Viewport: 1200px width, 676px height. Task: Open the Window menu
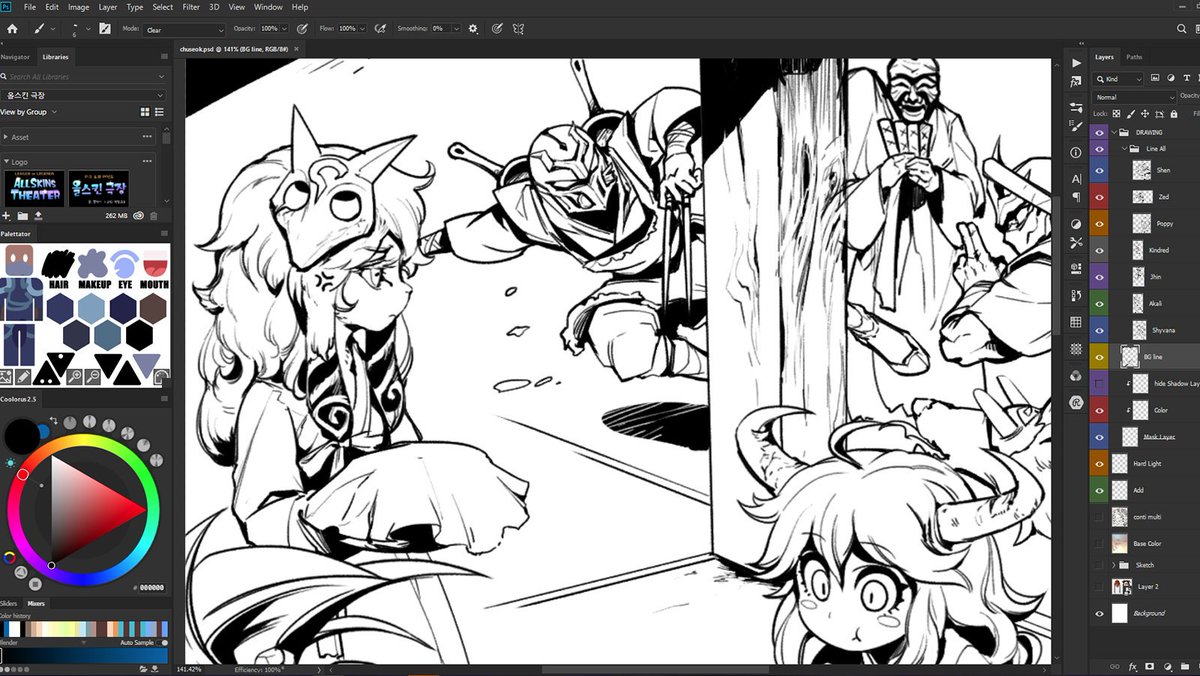[x=268, y=7]
